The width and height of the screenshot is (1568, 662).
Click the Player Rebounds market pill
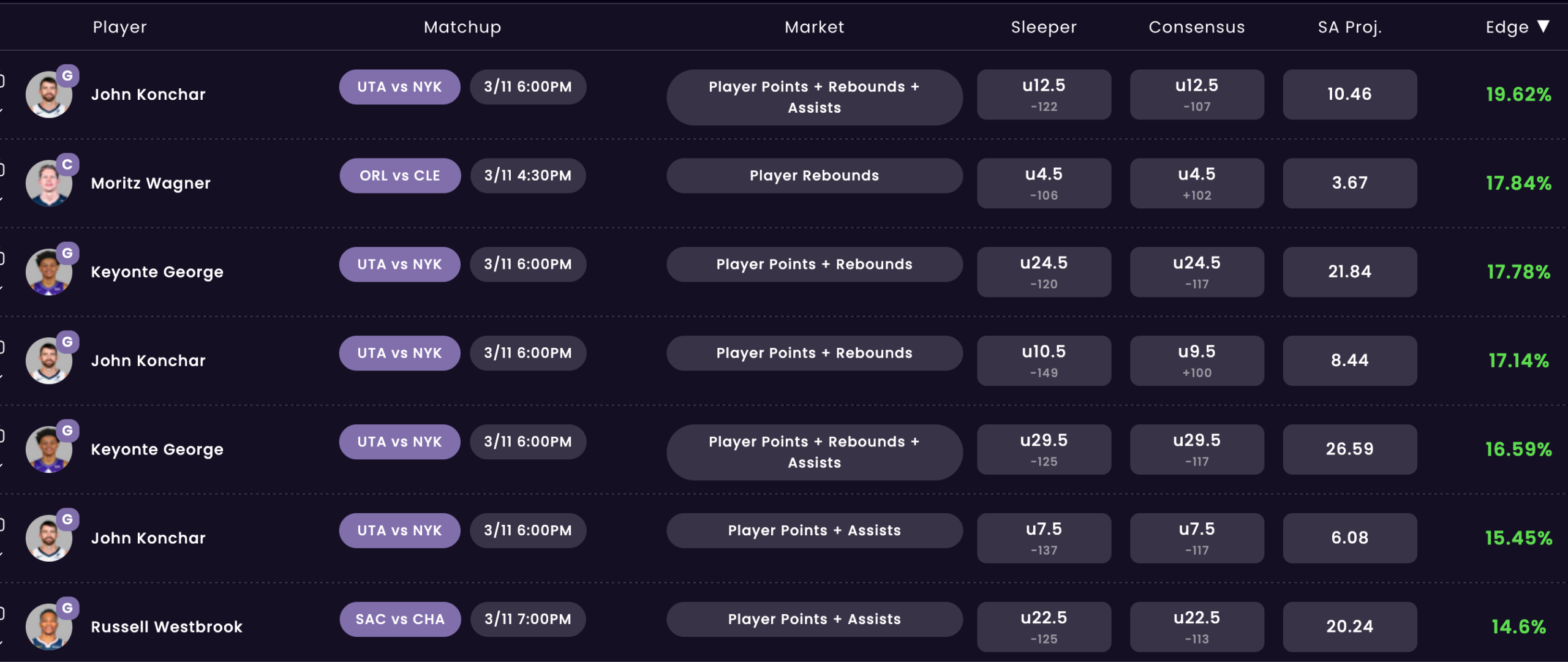pos(814,176)
